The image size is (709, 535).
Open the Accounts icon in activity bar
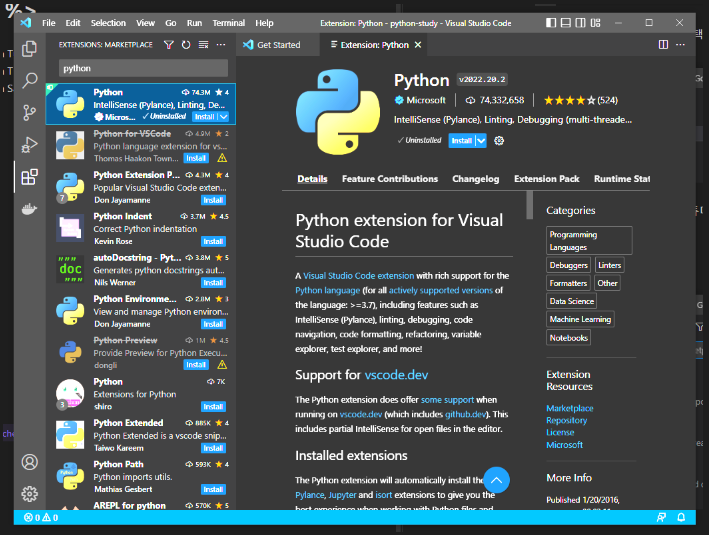pos(29,462)
